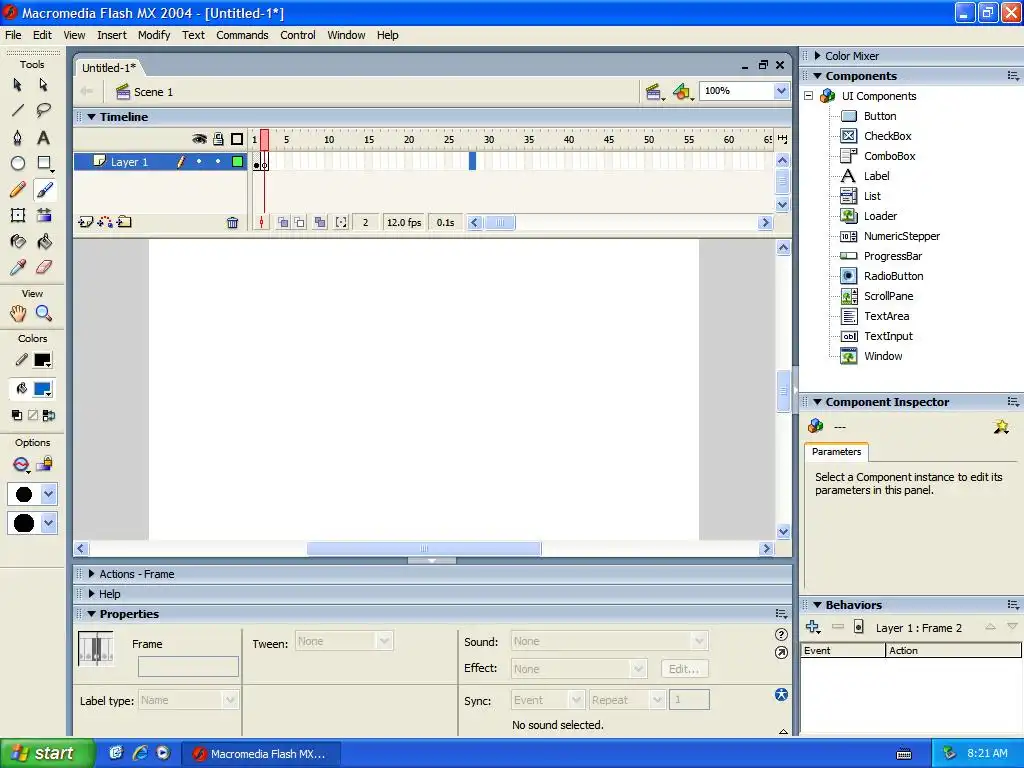This screenshot has width=1024, height=768.
Task: Open the brush size dropdown
Action: [48, 494]
